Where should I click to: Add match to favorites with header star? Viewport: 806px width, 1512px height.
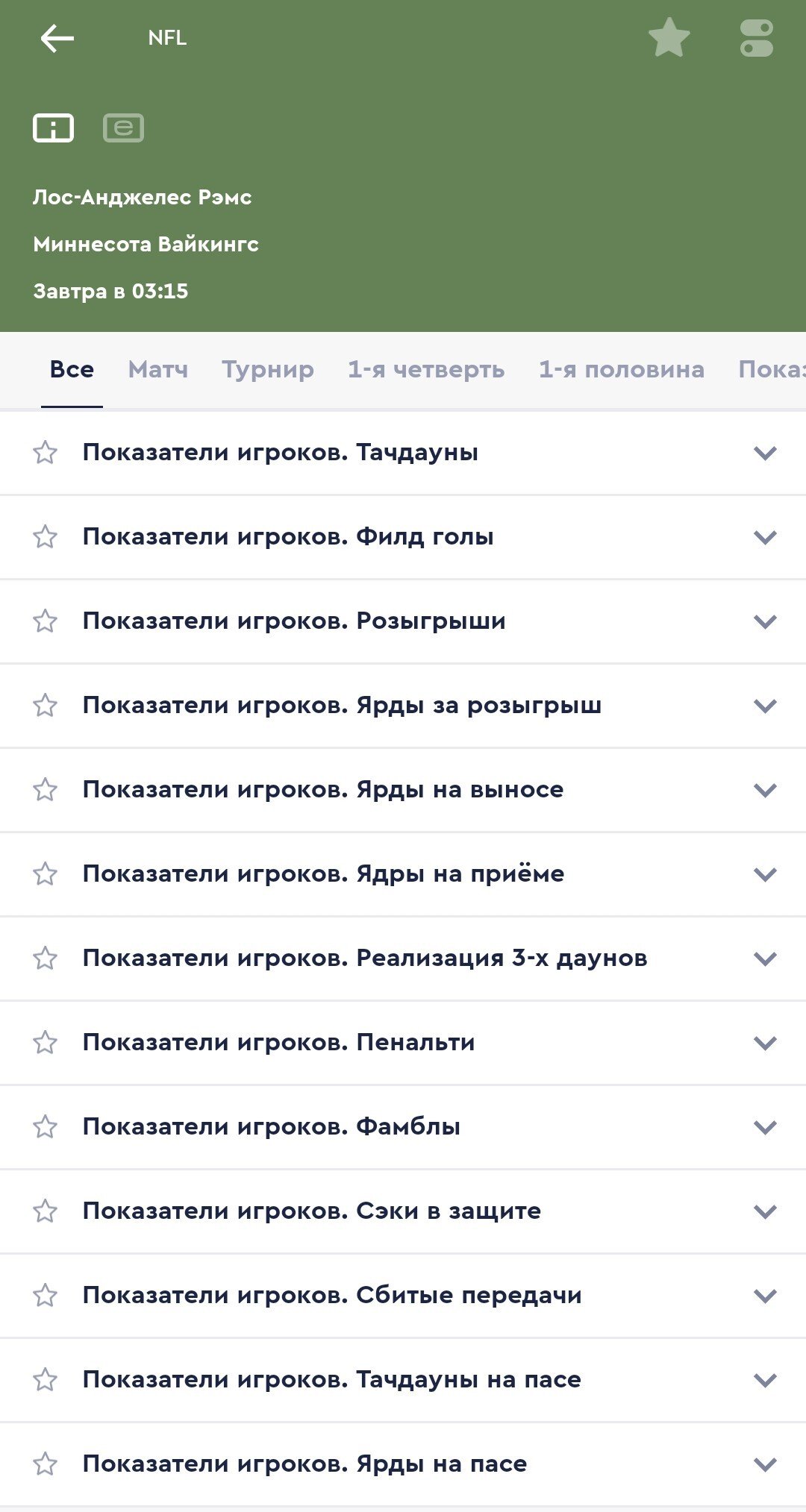pyautogui.click(x=669, y=38)
